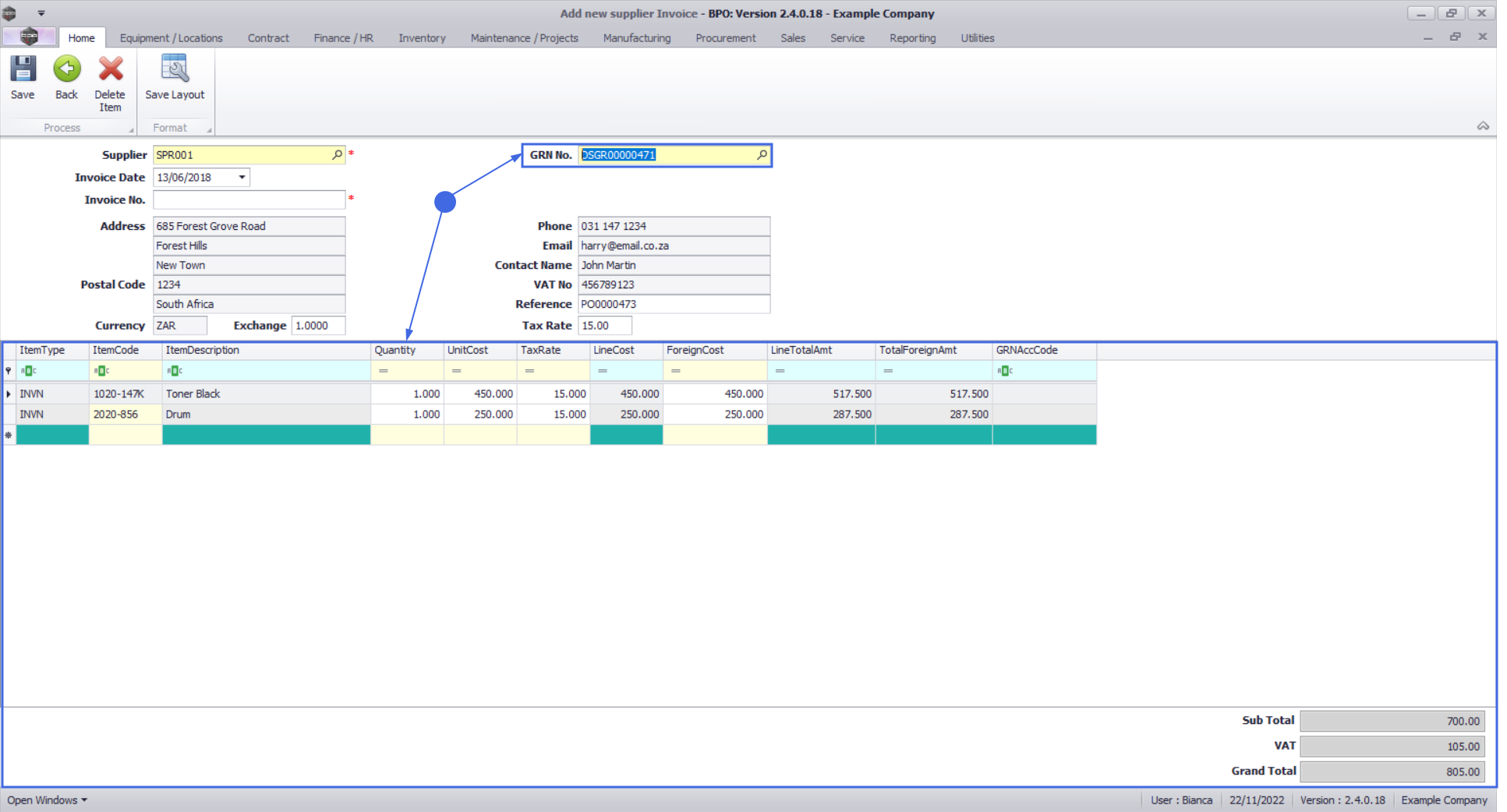Open the Manufacturing tab
The width and height of the screenshot is (1507, 812).
click(x=636, y=37)
